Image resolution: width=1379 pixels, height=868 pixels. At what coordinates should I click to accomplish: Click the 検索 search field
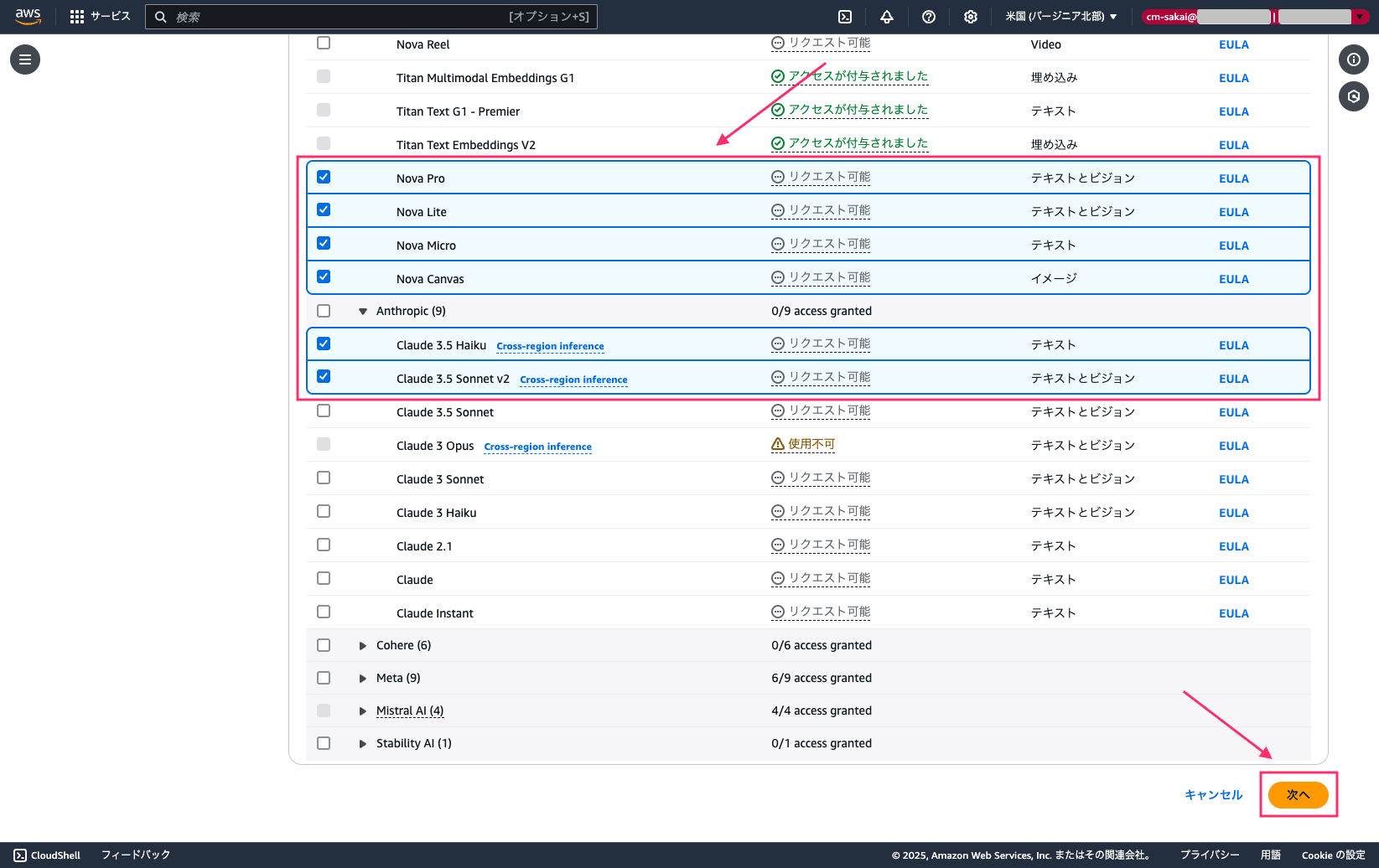tap(371, 17)
